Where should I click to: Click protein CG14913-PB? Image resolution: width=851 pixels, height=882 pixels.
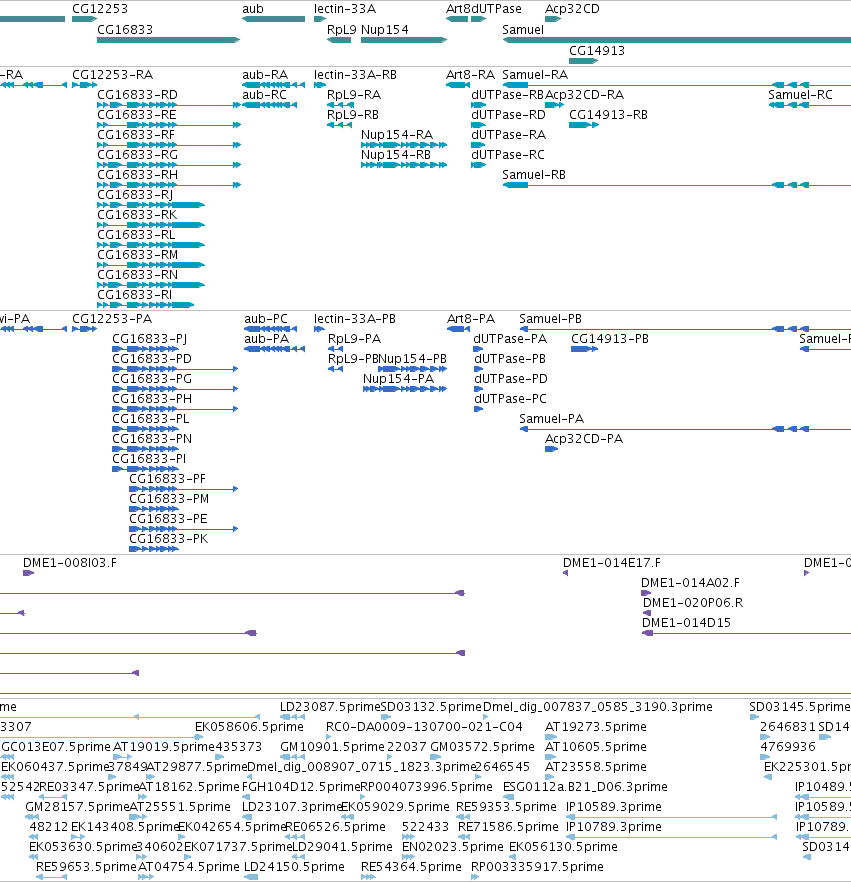pyautogui.click(x=610, y=339)
